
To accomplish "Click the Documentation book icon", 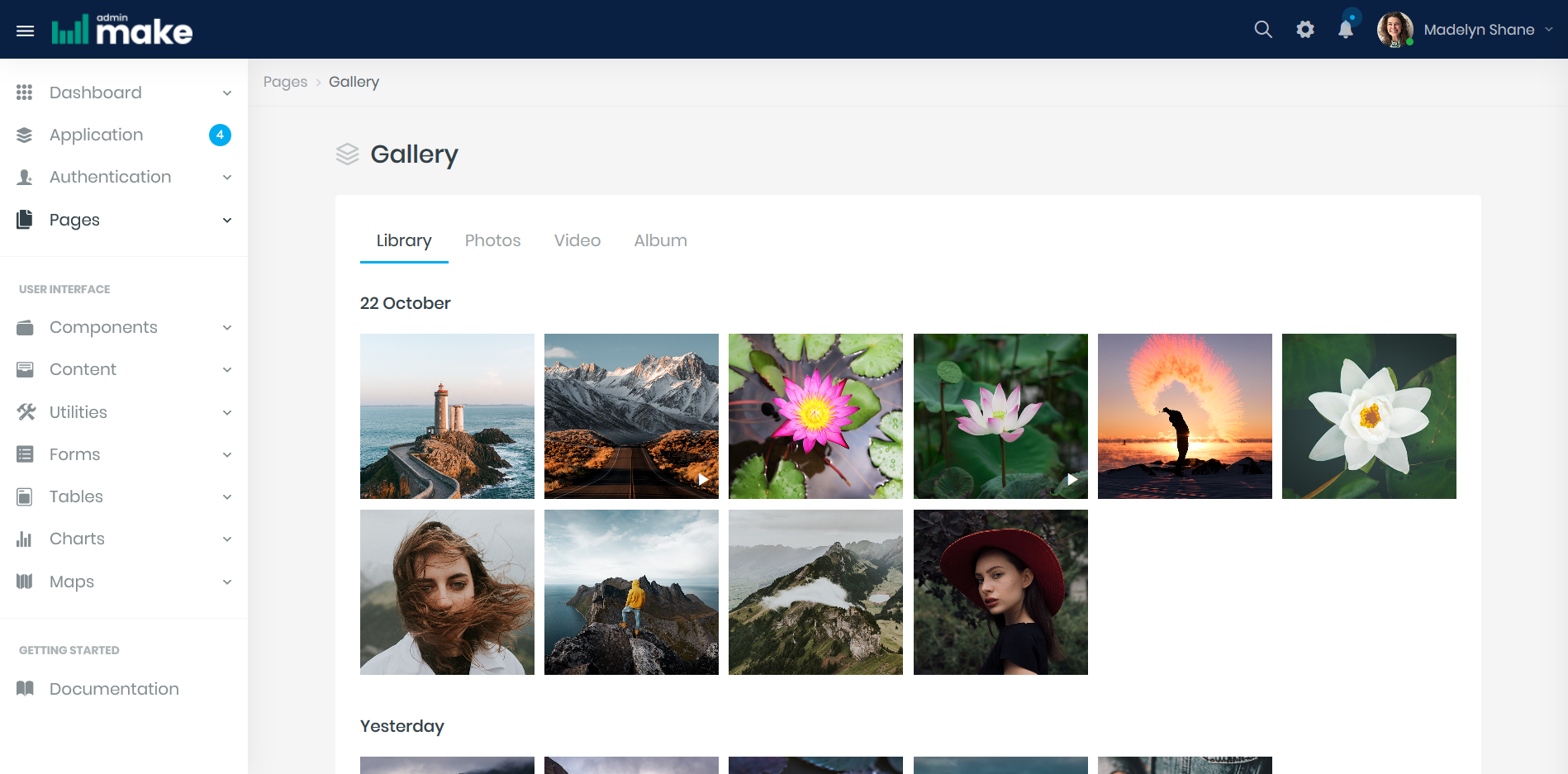I will (26, 689).
